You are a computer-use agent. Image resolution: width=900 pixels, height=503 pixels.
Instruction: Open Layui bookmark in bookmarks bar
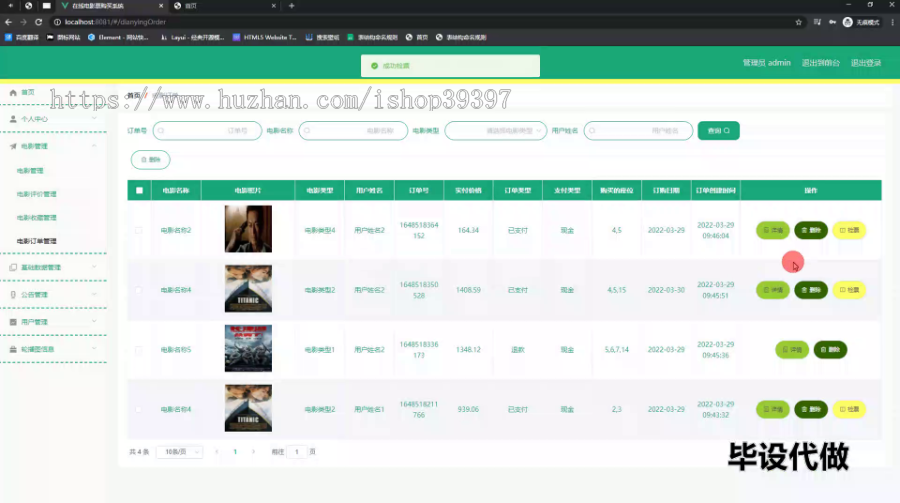click(x=192, y=37)
